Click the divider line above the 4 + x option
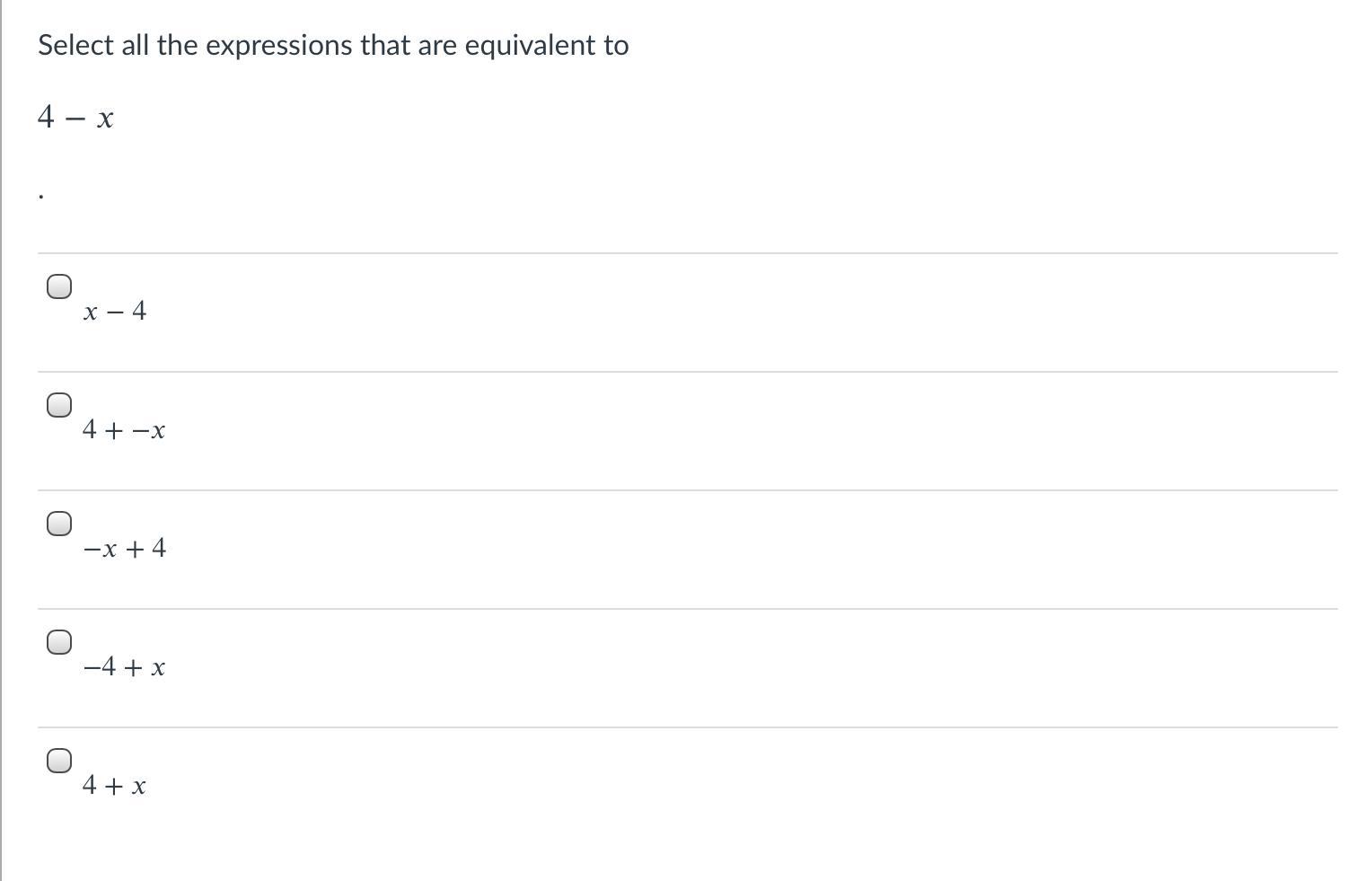The height and width of the screenshot is (881, 1372). (687, 727)
